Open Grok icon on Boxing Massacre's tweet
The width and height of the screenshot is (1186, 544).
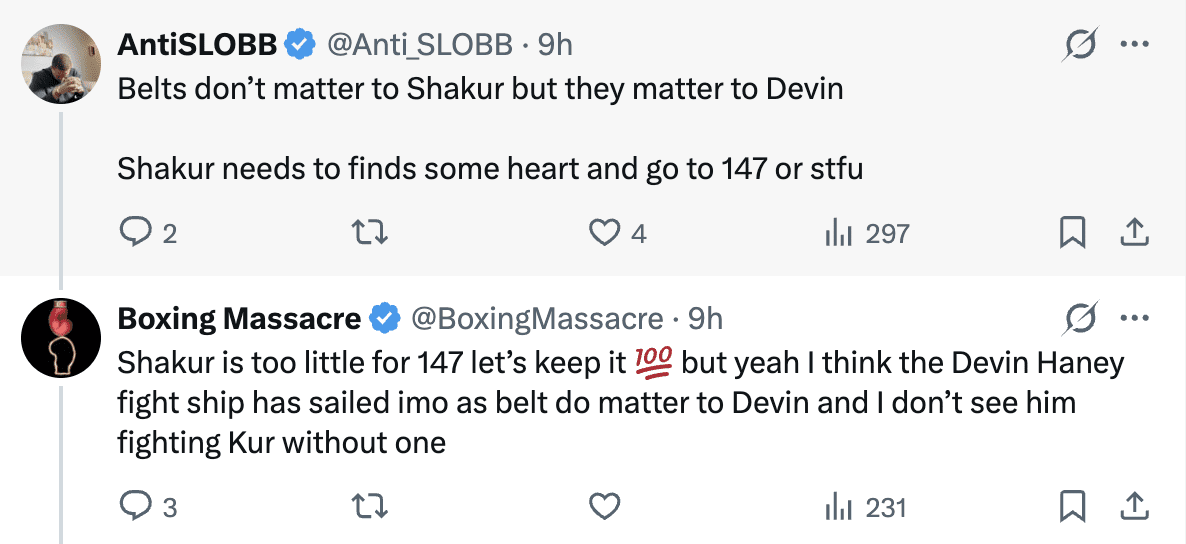coord(1081,319)
